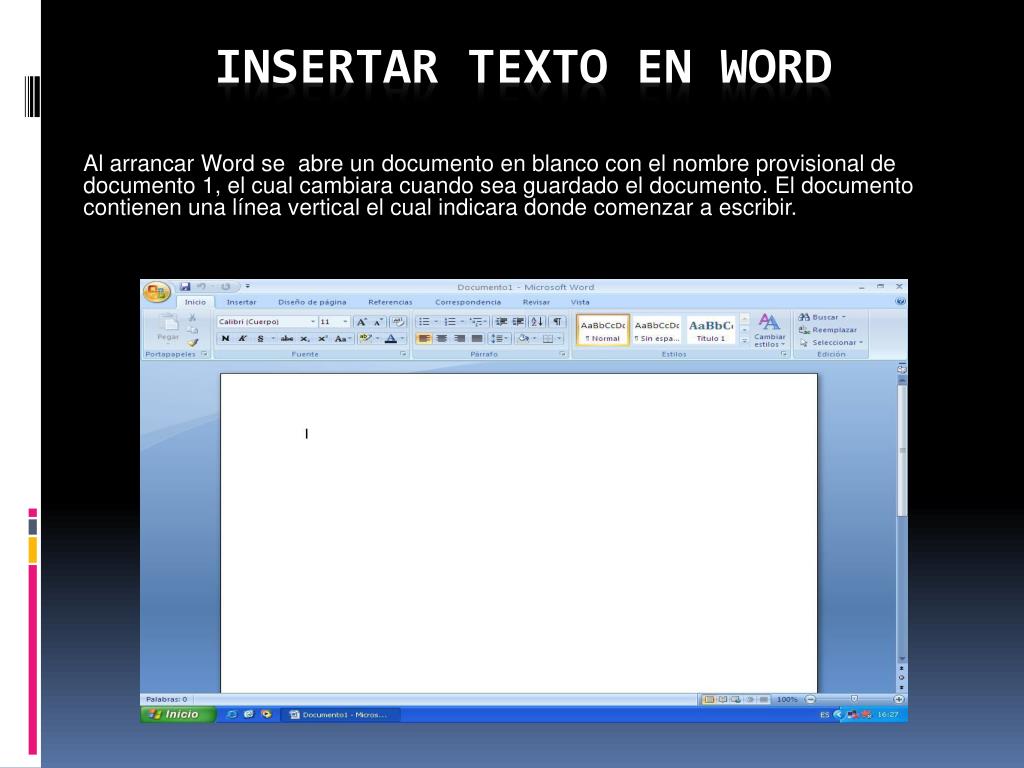Apply the Título 1 style
Screen dimensions: 1024x768
[x=711, y=330]
